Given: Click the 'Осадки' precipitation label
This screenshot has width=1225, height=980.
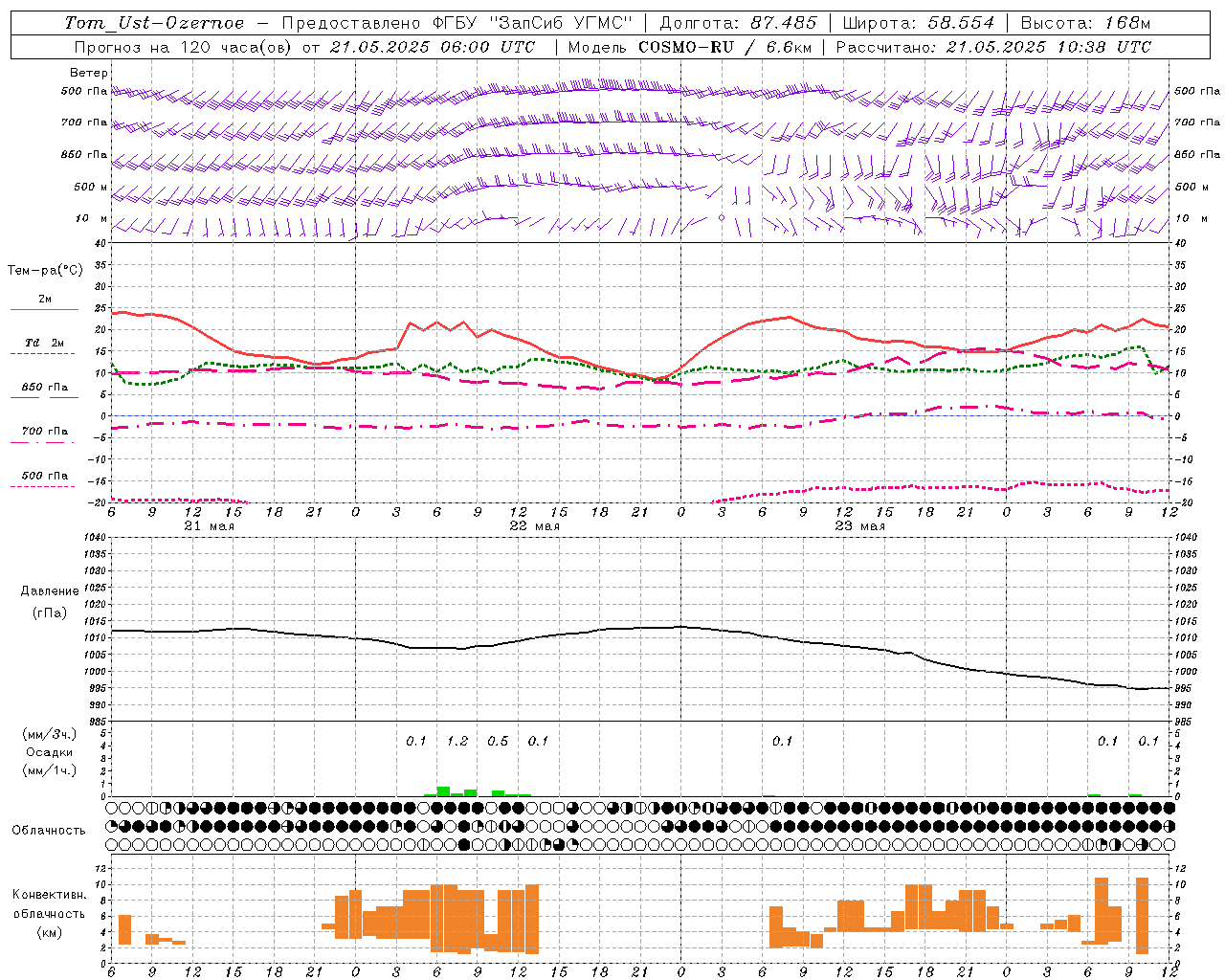Looking at the screenshot, I should [50, 752].
